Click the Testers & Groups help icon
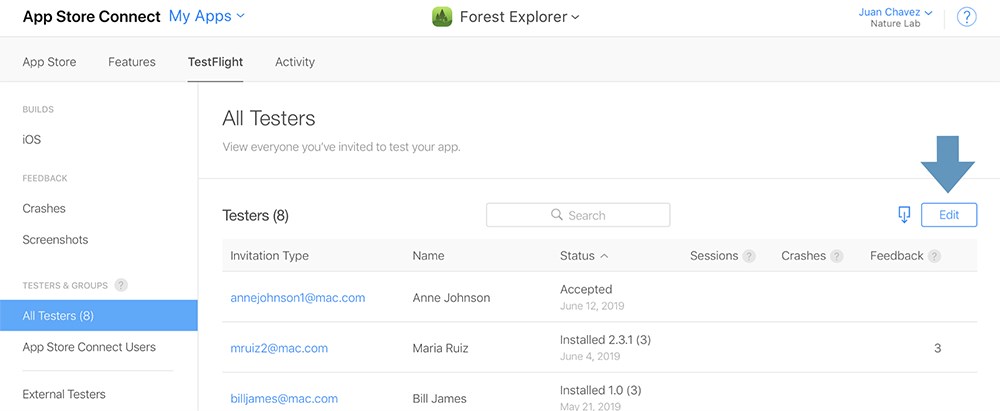Screen dimensions: 1000x411 coord(121,285)
